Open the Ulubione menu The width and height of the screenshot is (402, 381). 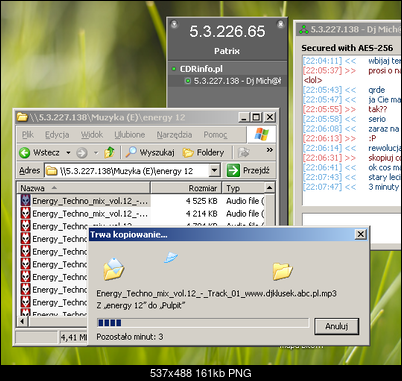pyautogui.click(x=130, y=135)
